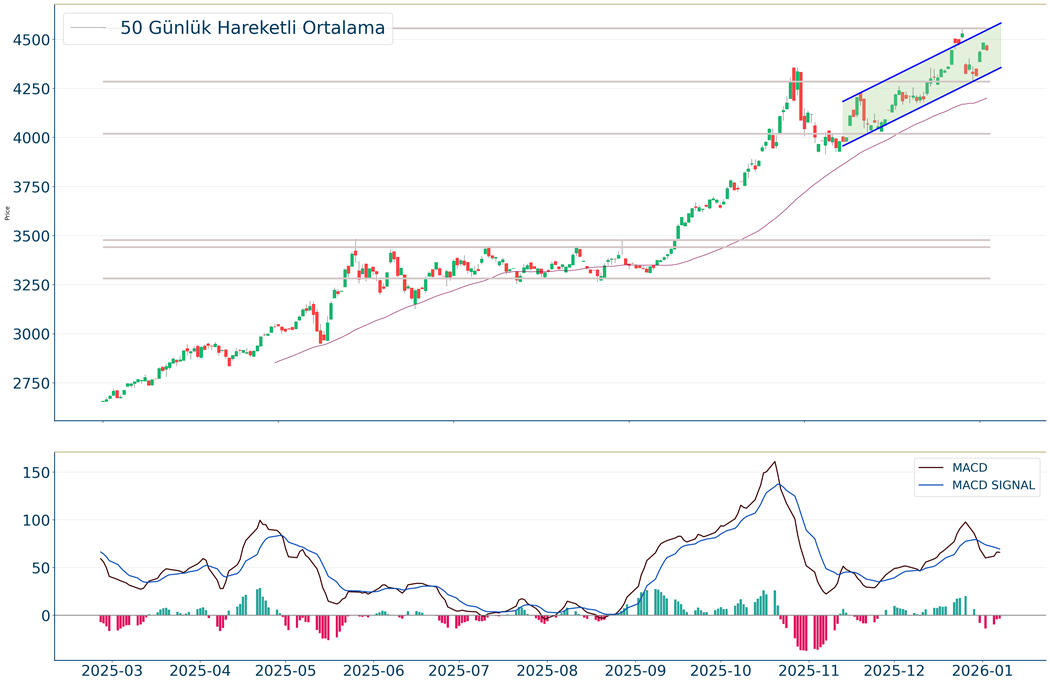Click the MACD line peak above 150
Viewport: 1050px width, 683px height.
[x=775, y=462]
